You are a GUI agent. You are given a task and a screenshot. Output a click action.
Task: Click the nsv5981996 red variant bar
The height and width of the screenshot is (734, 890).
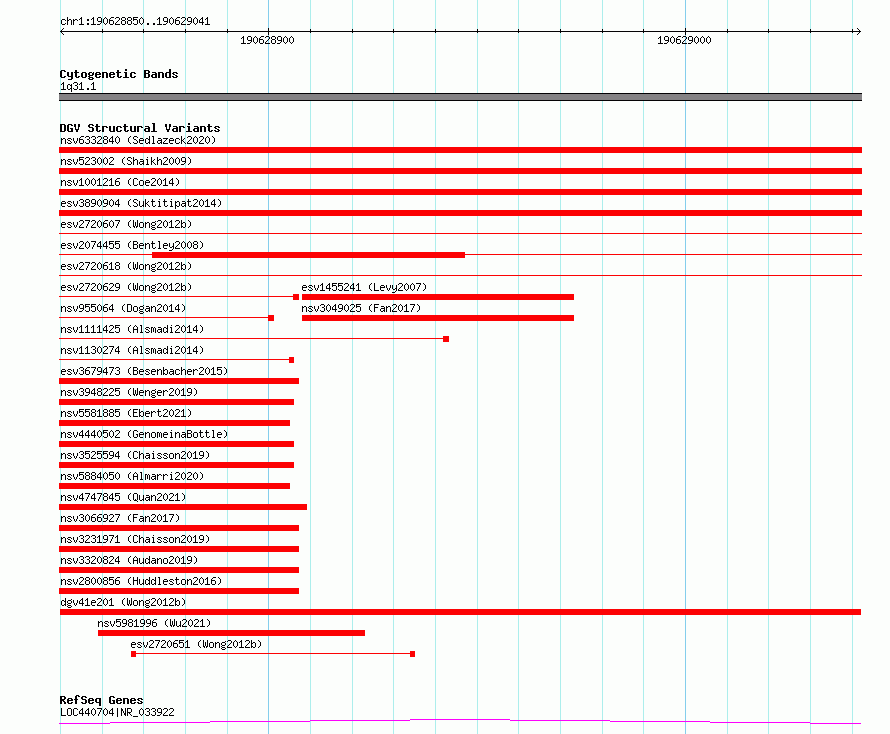[231, 633]
